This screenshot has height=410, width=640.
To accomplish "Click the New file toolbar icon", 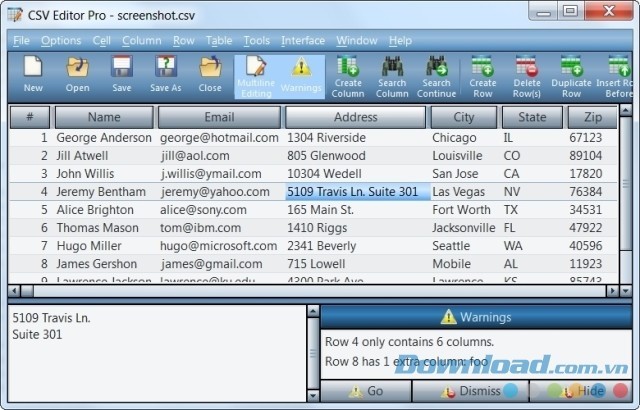I will (33, 75).
